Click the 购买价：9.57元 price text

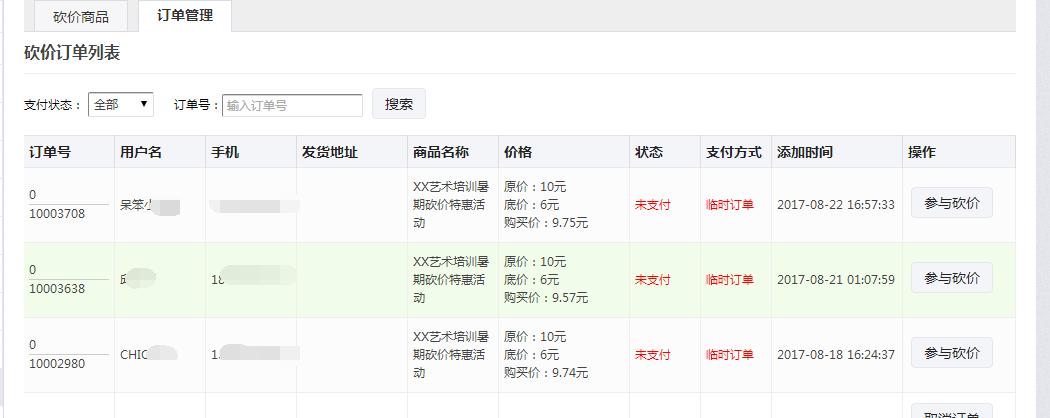(x=546, y=298)
